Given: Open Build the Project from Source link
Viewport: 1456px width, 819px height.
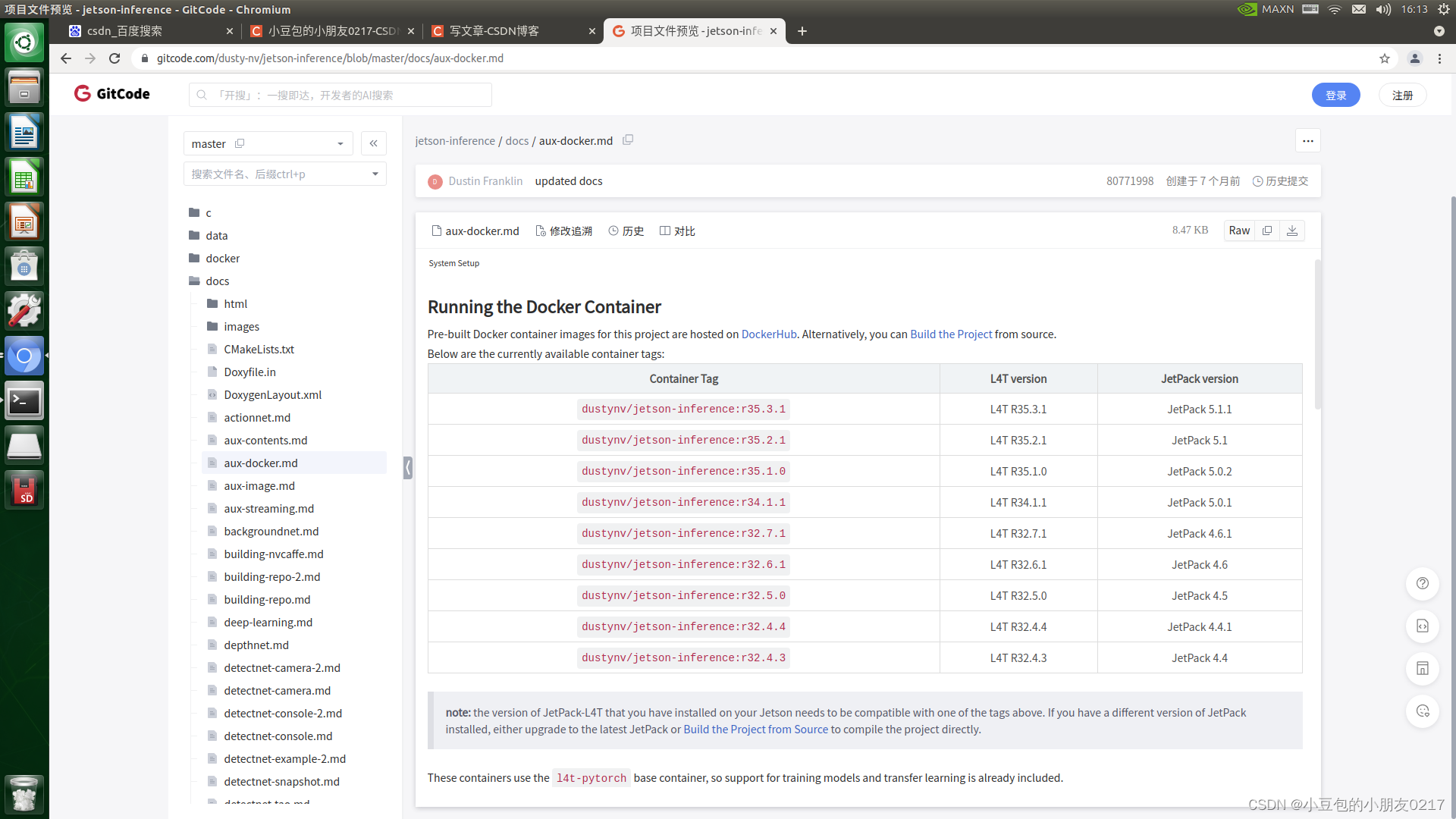Looking at the screenshot, I should coord(755,730).
